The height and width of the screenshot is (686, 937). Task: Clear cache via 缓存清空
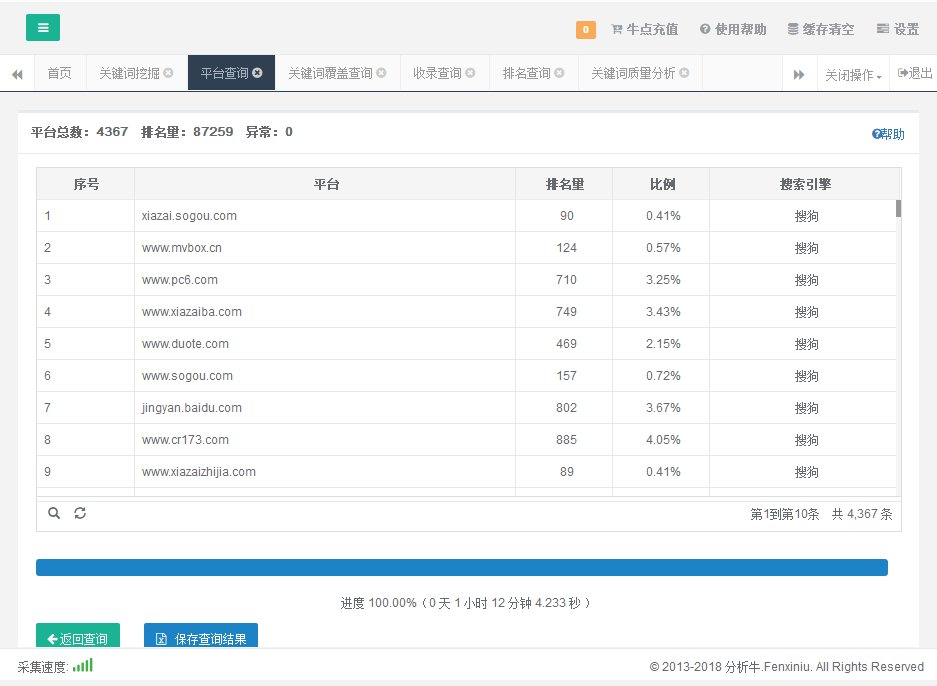(821, 29)
